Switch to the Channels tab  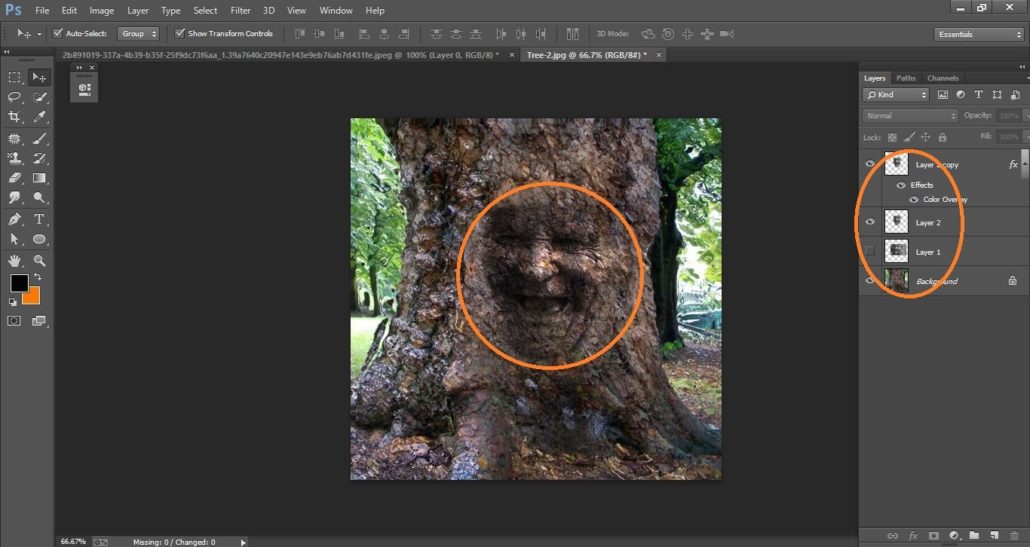[943, 78]
